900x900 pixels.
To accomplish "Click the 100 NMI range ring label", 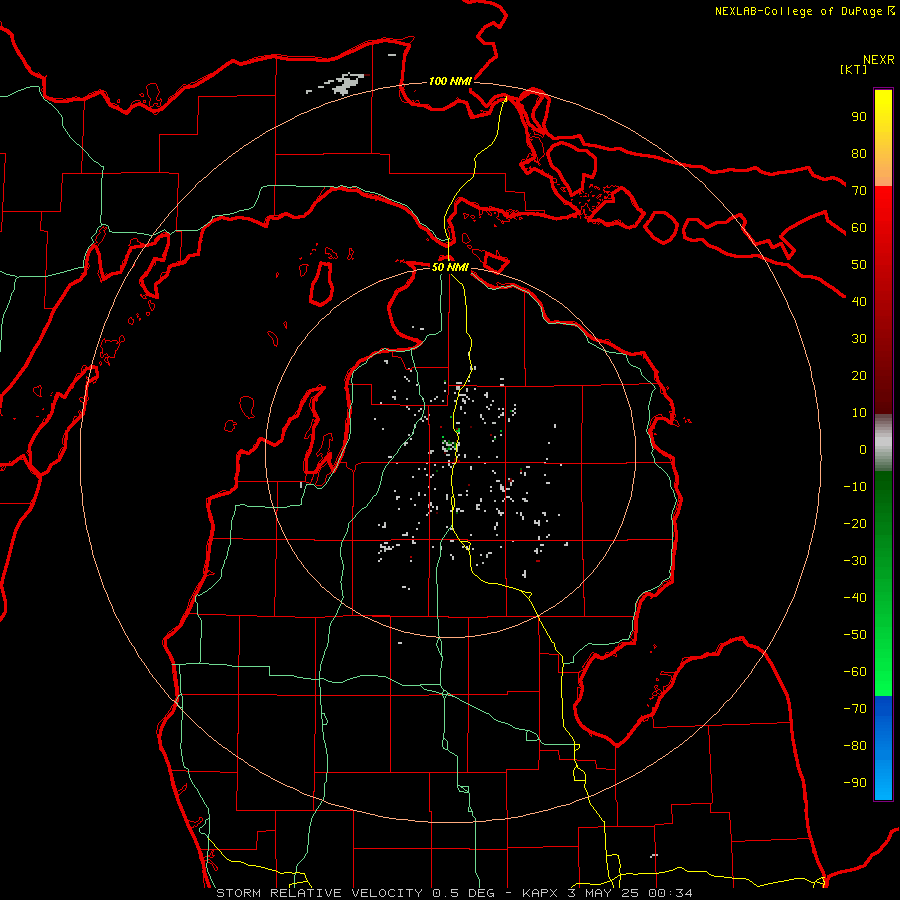I will click(450, 81).
